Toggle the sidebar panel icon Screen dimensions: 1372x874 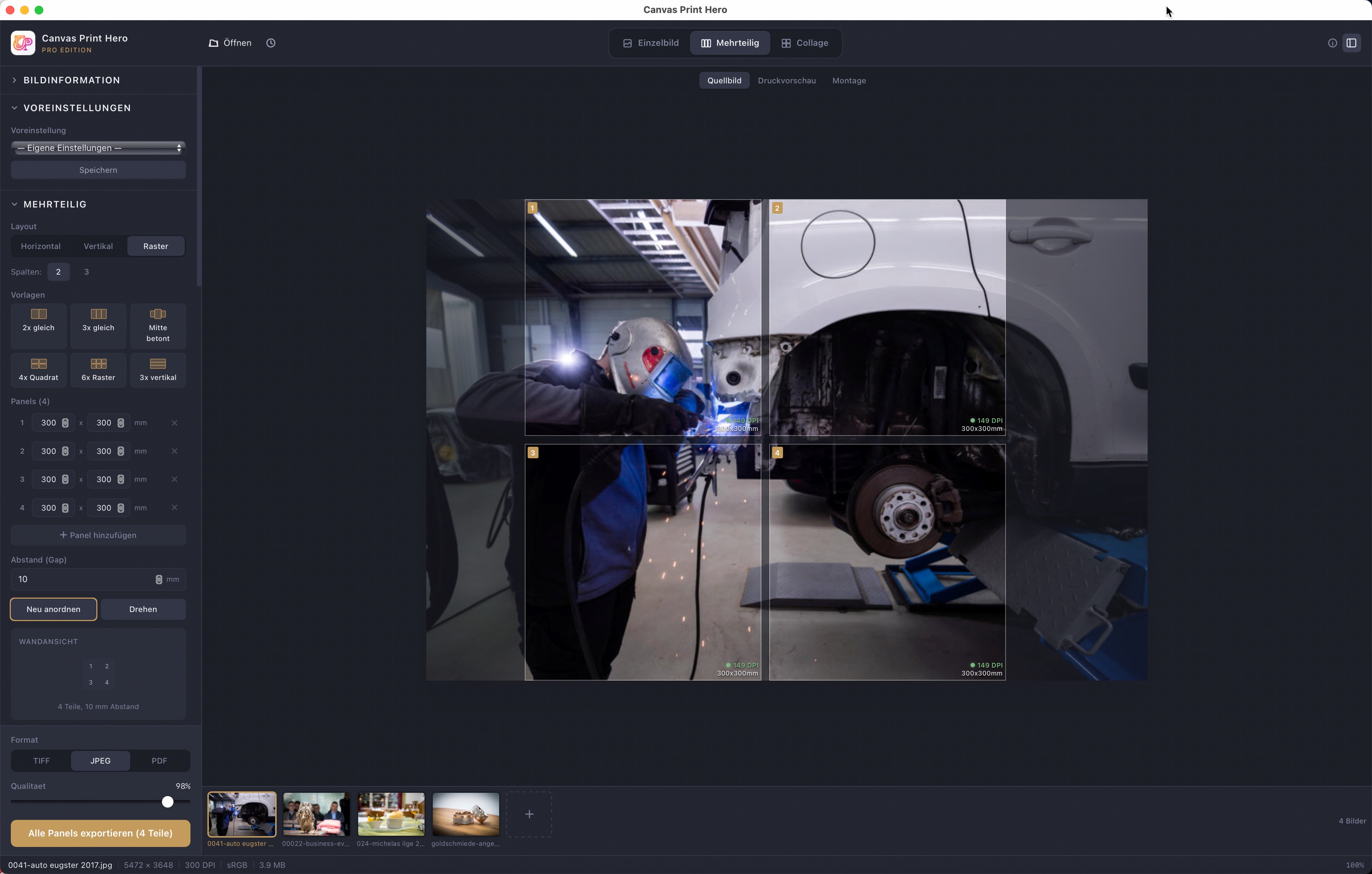coord(1351,43)
